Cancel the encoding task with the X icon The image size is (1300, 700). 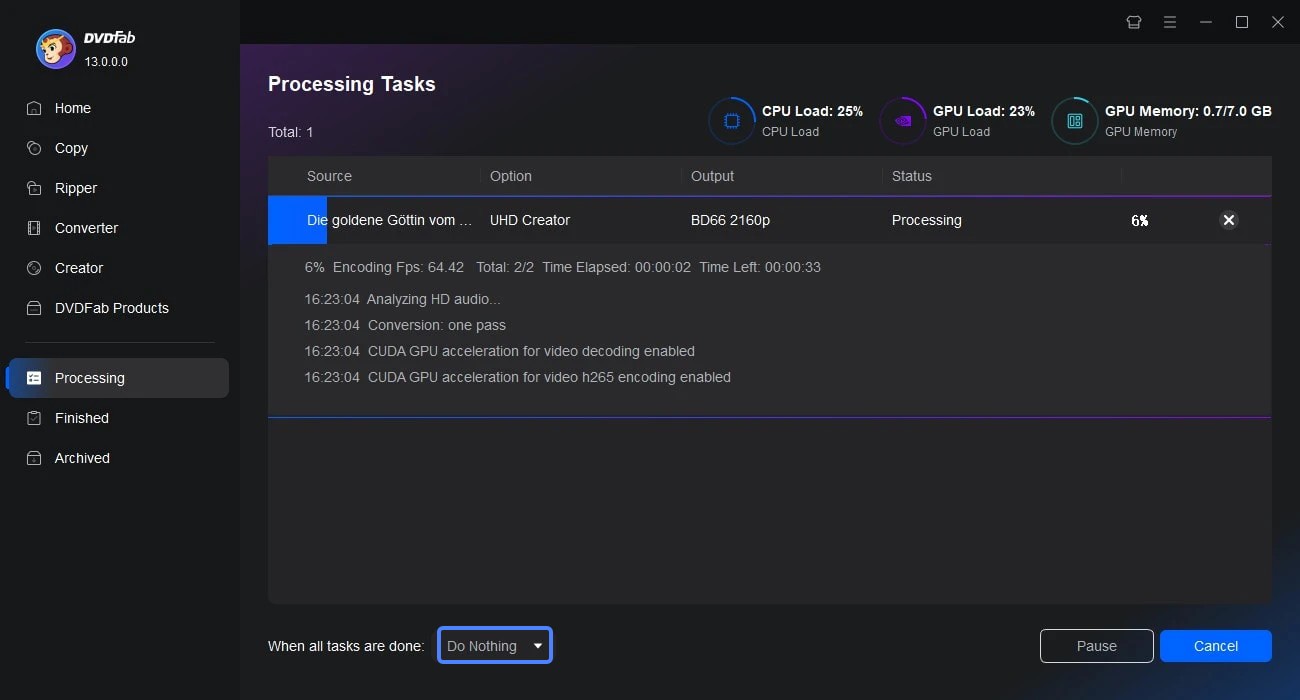[1229, 220]
